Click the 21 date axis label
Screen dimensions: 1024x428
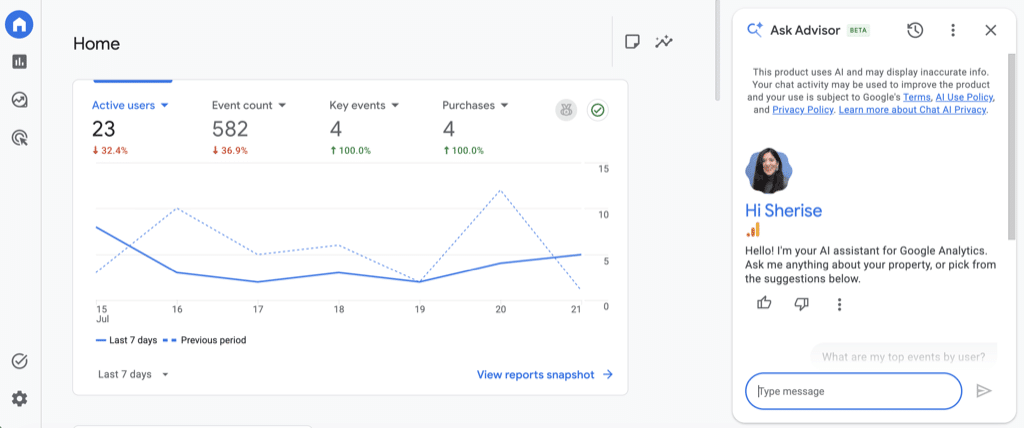point(576,309)
